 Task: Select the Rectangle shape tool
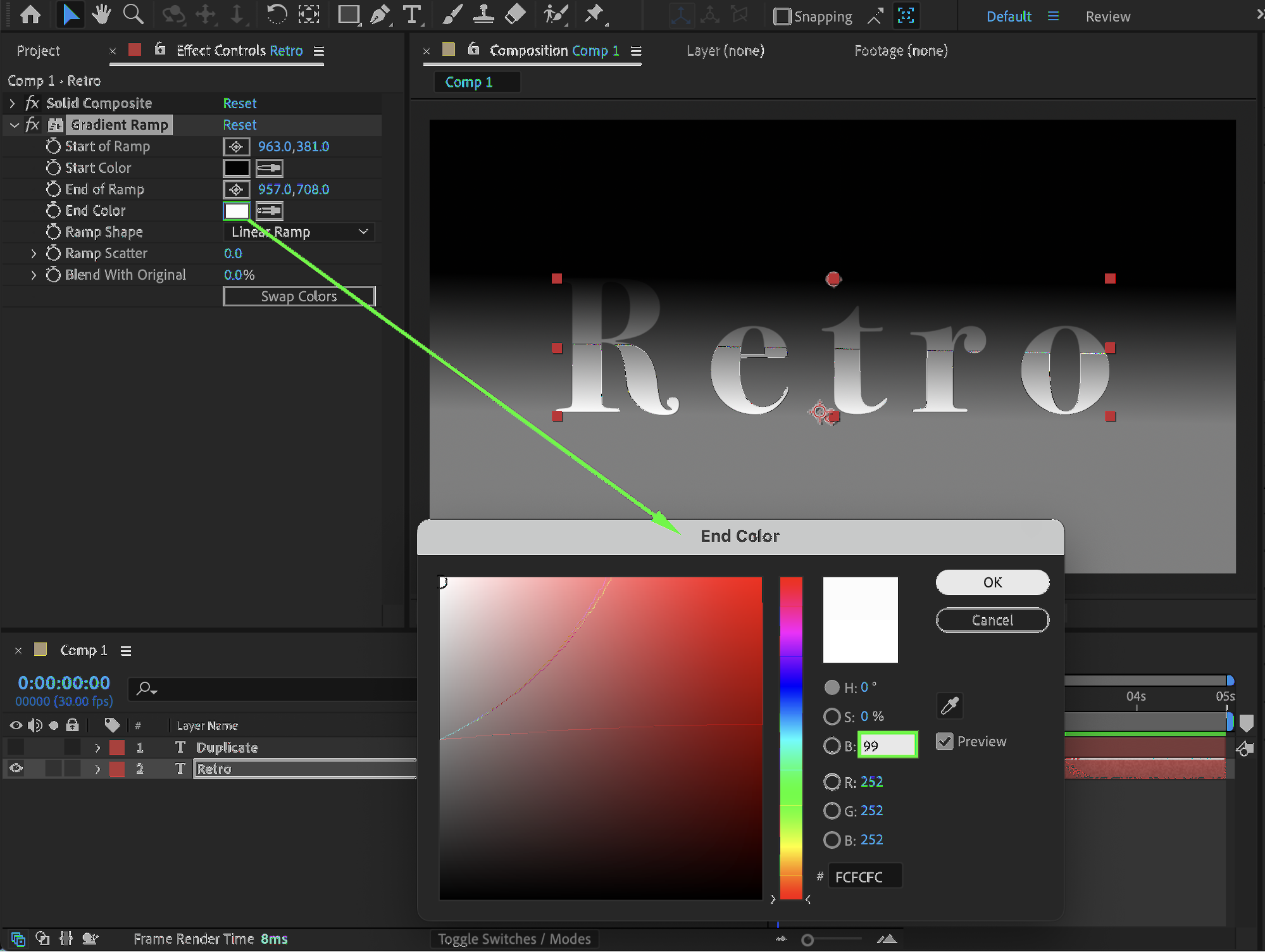[x=349, y=15]
